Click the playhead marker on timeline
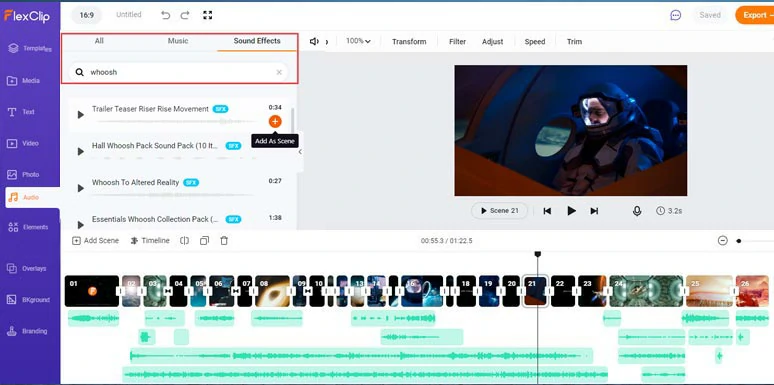The image size is (774, 385). click(538, 254)
